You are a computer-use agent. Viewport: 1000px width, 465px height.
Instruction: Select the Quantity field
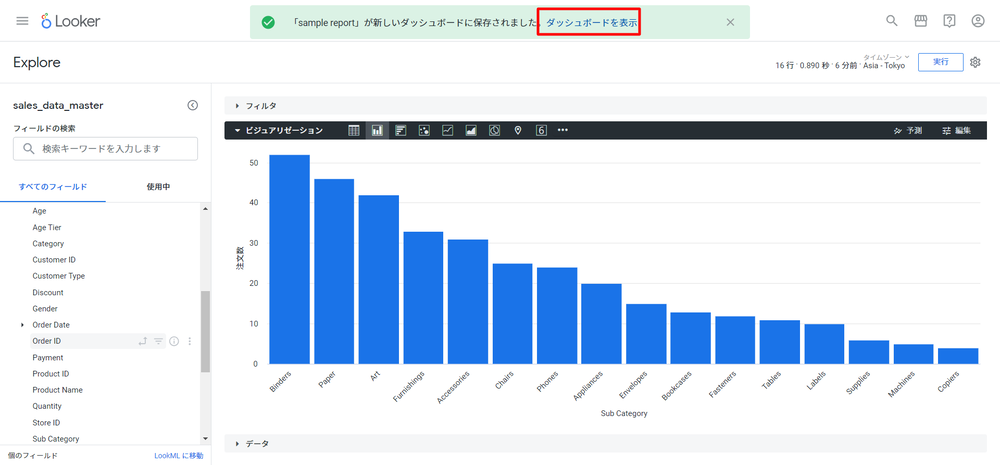(x=47, y=406)
